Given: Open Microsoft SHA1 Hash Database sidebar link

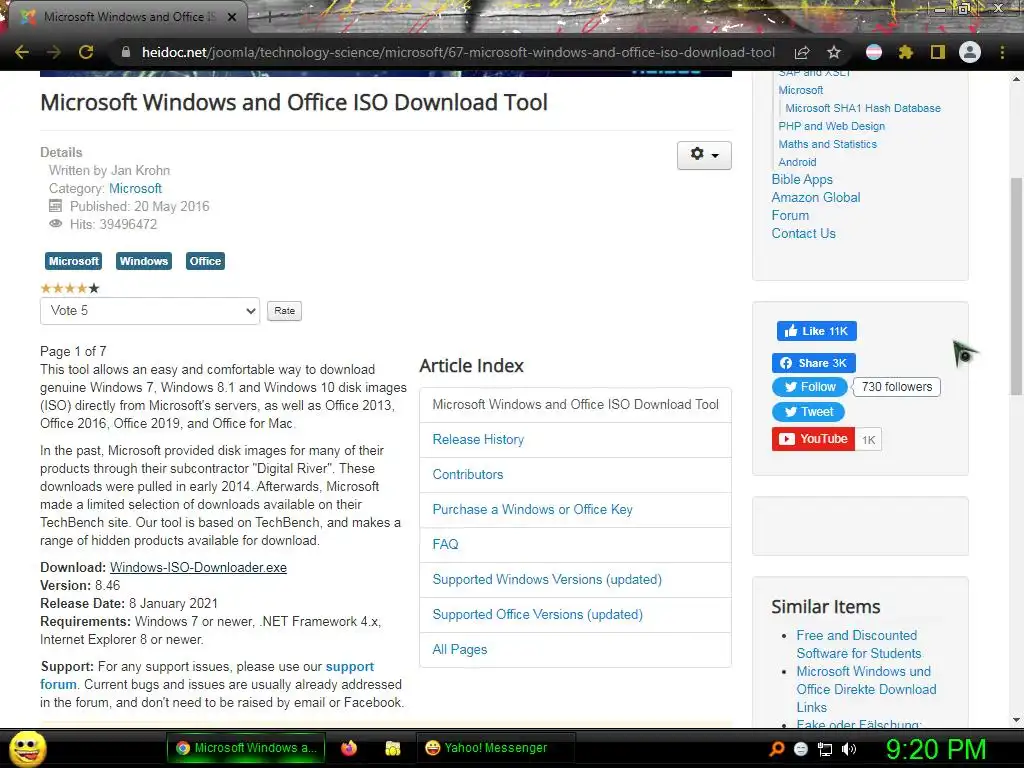Looking at the screenshot, I should (863, 108).
